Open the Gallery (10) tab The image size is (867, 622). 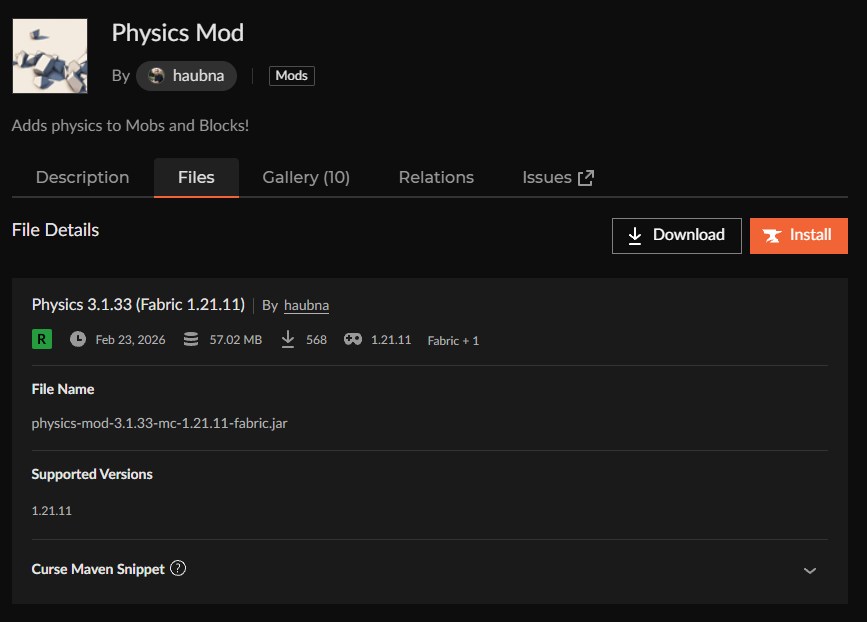coord(306,177)
